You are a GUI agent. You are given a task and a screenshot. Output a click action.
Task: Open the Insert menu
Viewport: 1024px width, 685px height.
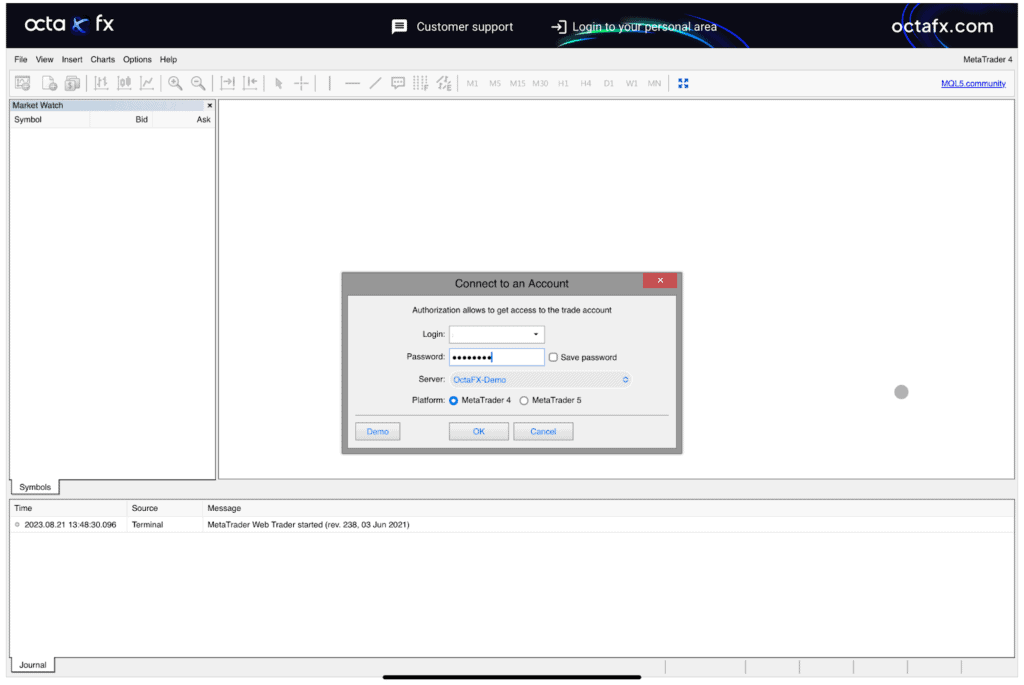pyautogui.click(x=72, y=59)
